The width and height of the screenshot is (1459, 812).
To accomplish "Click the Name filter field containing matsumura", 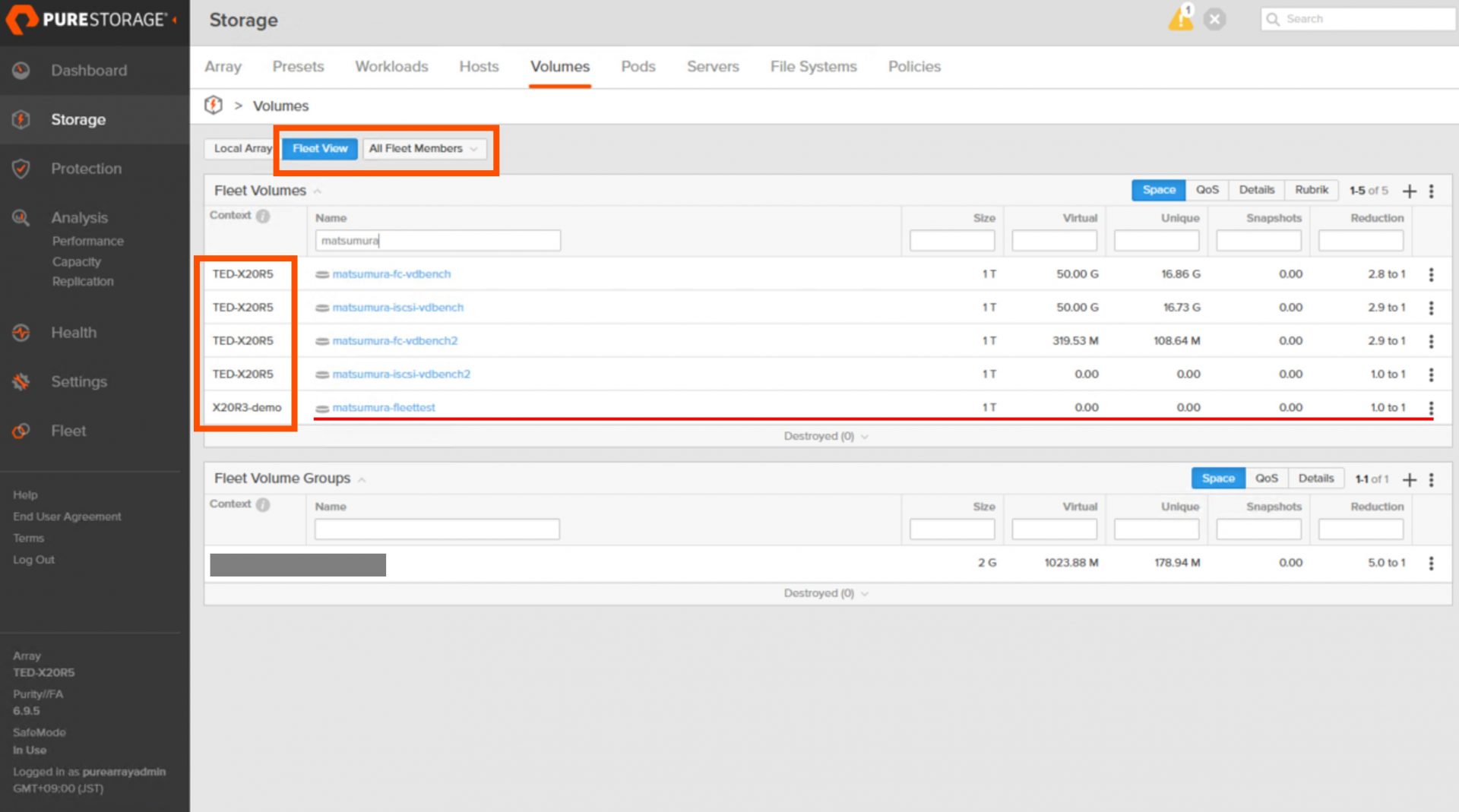I will (x=438, y=241).
